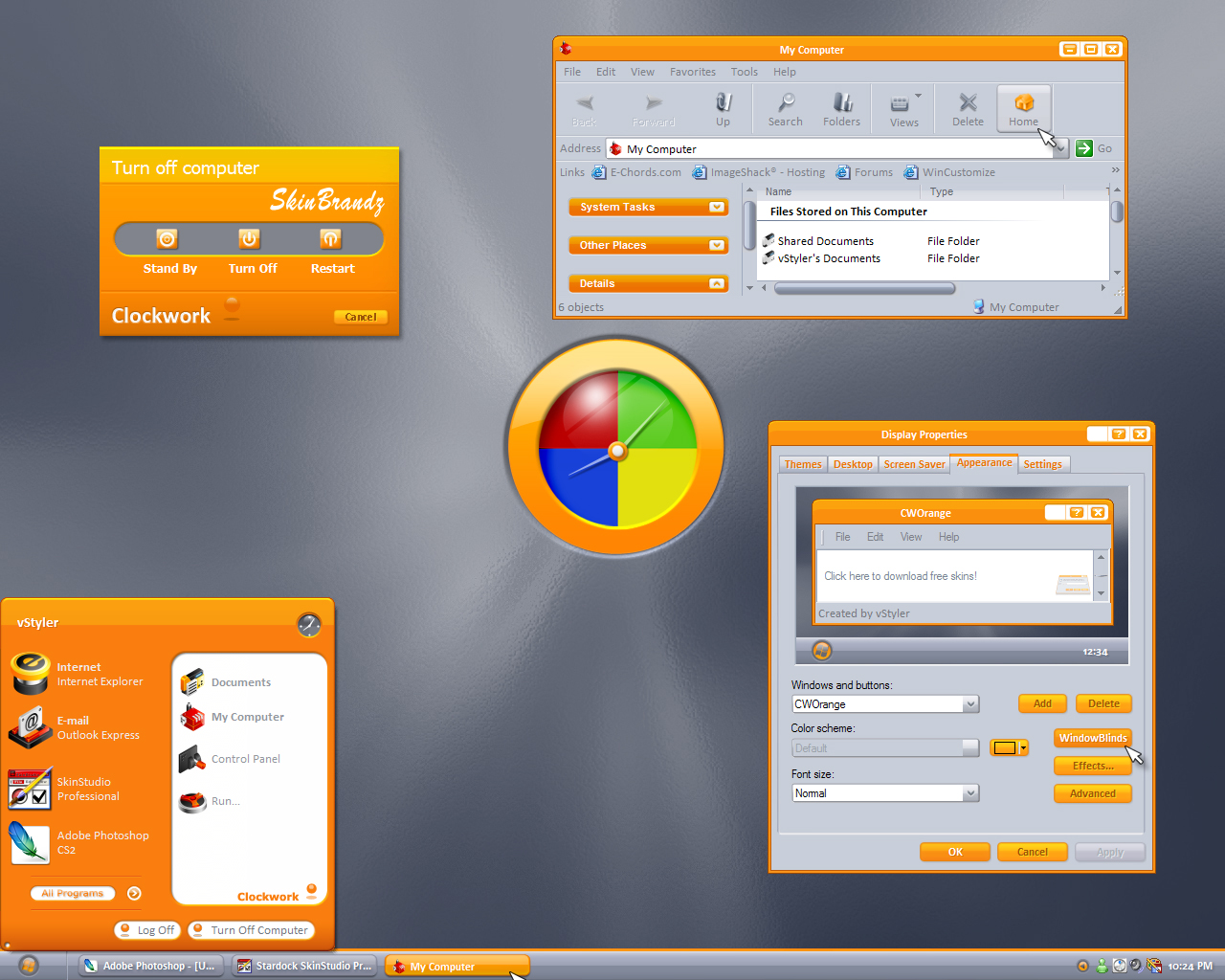Select the Shared Documents folder

(x=818, y=241)
